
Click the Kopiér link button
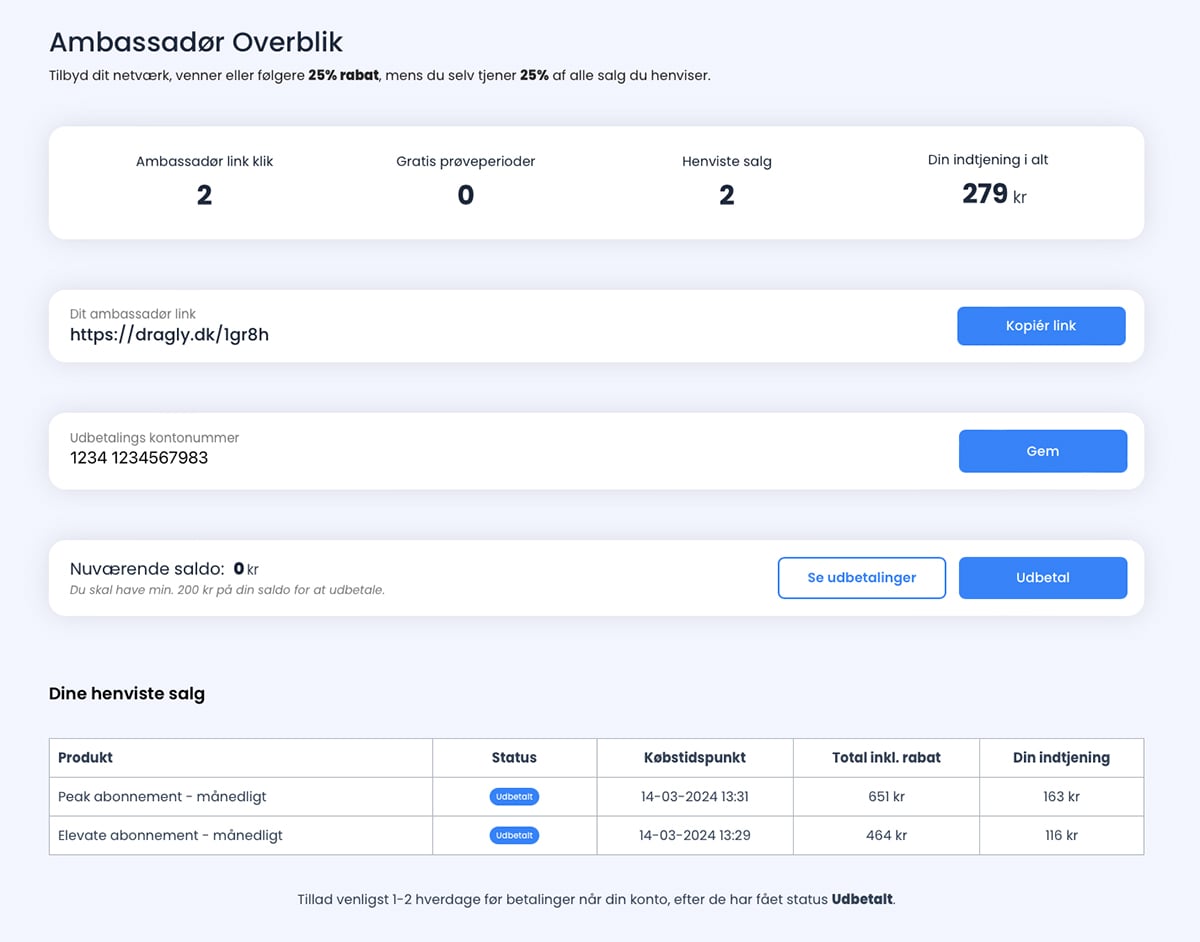pyautogui.click(x=1041, y=326)
